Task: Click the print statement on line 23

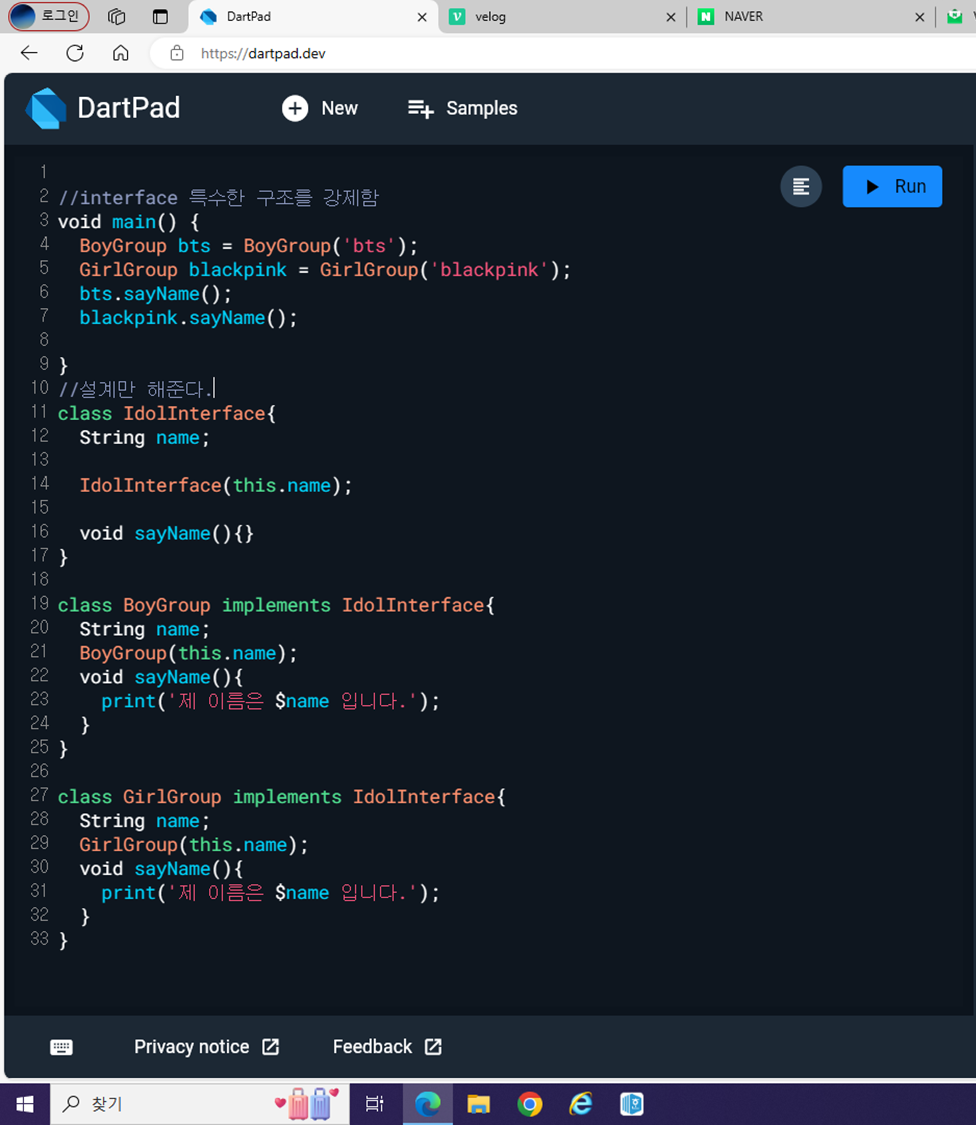Action: (271, 701)
